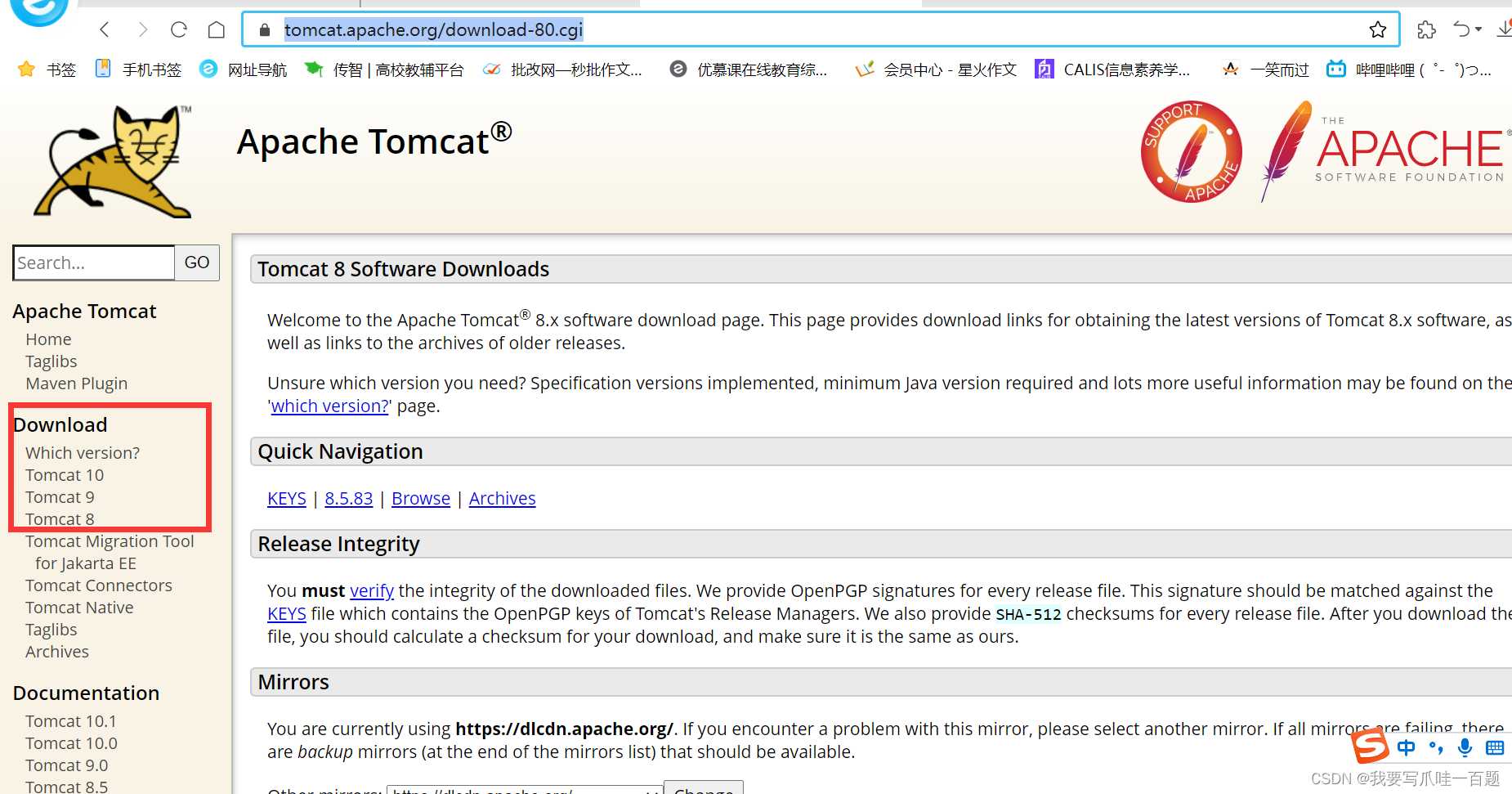1512x794 pixels.
Task: Open the Browse link in Quick Navigation
Action: [x=421, y=499]
